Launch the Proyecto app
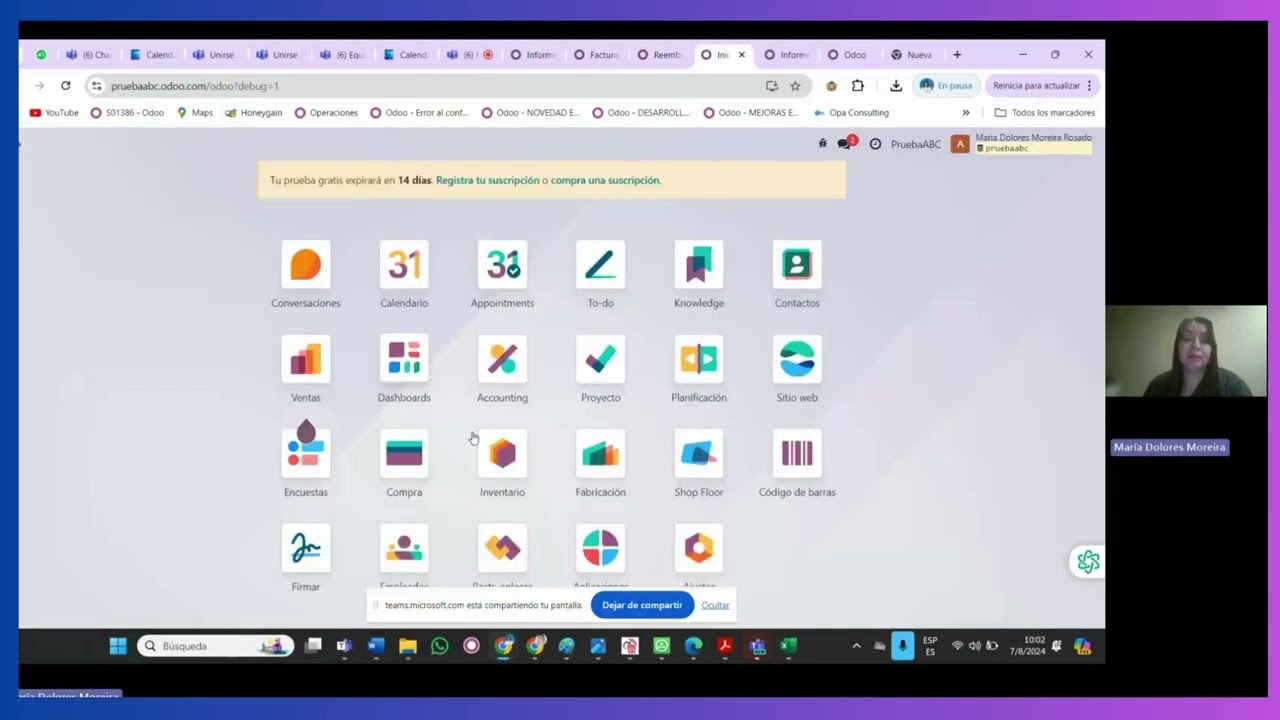1280x720 pixels. tap(600, 359)
